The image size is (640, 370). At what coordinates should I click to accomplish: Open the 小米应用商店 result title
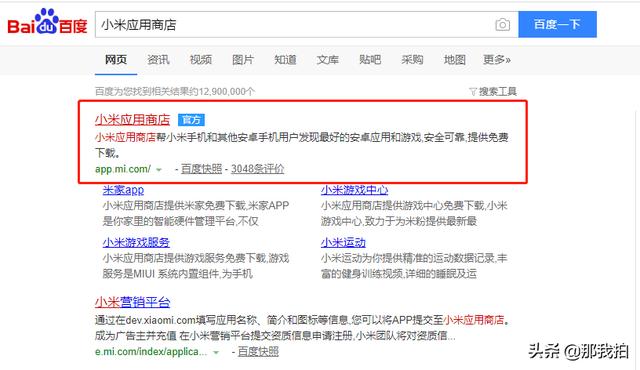tap(132, 120)
